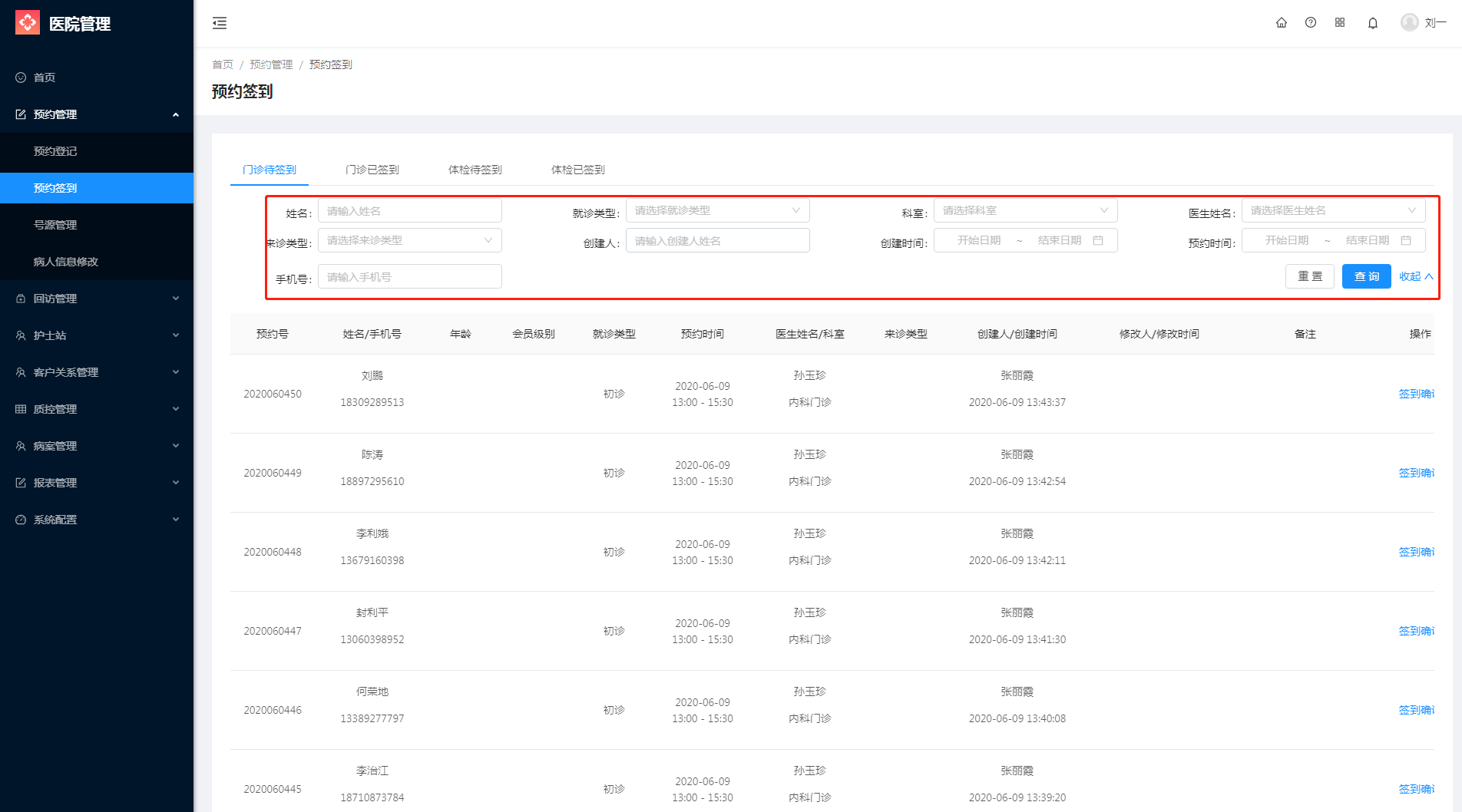Click the 报表管理 sidebar icon

coord(21,483)
